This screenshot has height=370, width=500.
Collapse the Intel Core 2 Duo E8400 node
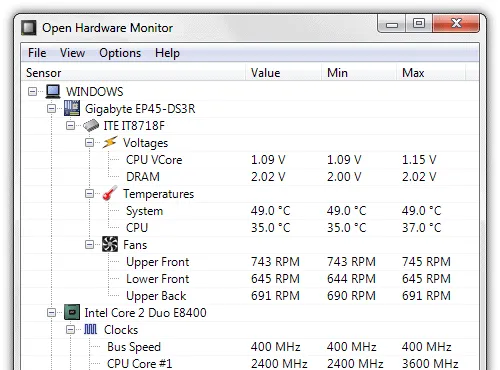click(51, 313)
